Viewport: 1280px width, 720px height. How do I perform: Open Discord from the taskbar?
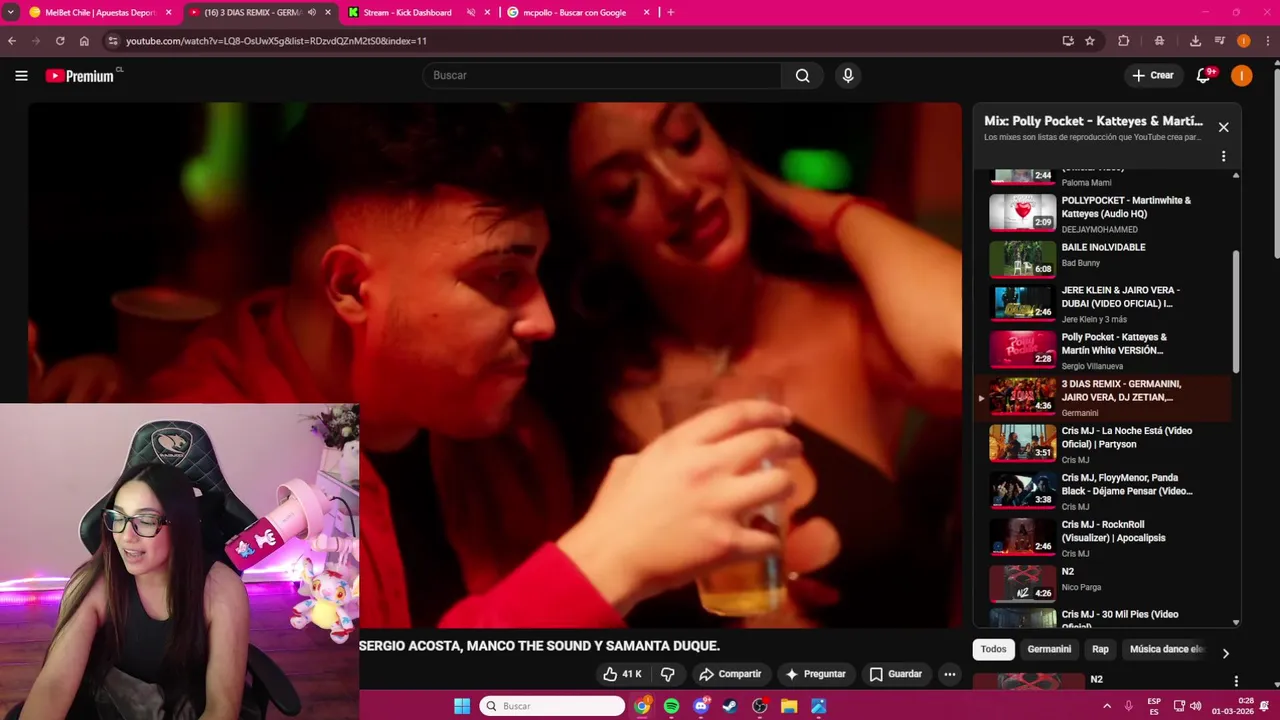pos(701,706)
